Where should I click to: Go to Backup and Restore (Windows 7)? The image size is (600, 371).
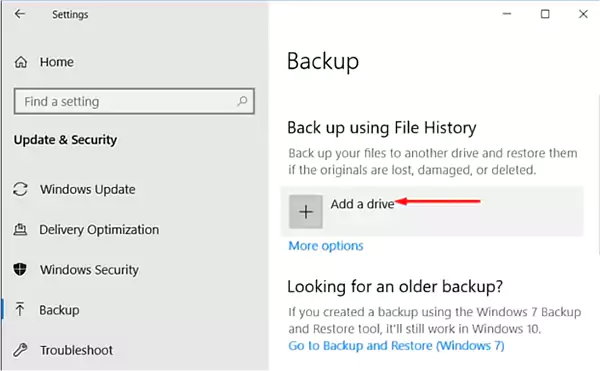[396, 346]
